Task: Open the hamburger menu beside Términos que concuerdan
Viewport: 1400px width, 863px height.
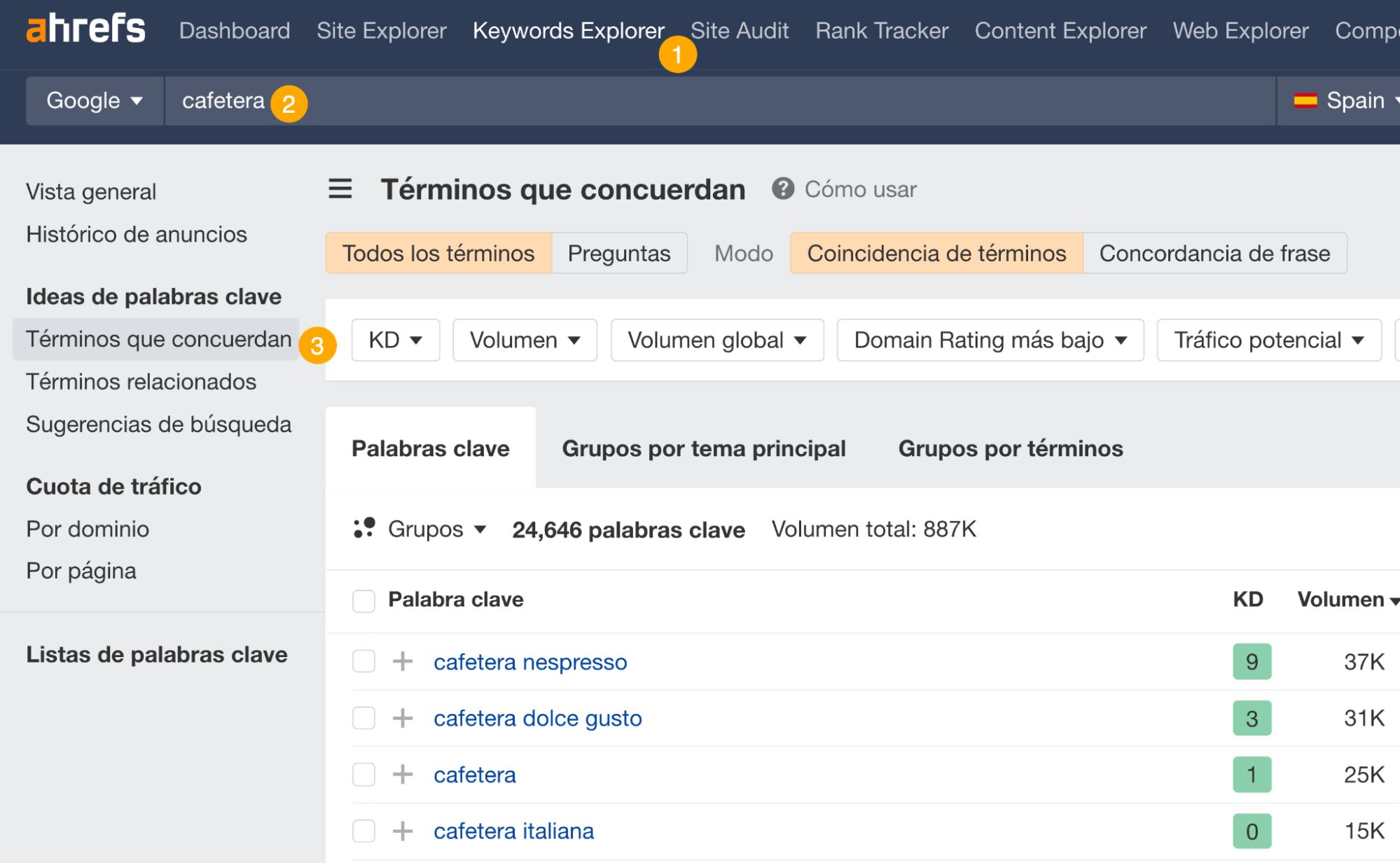Action: (x=340, y=189)
